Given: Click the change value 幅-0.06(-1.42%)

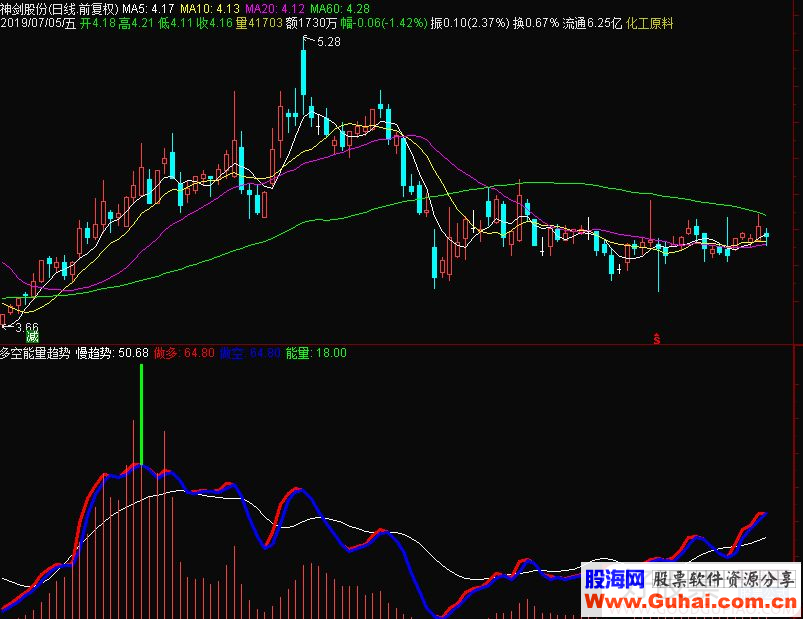Looking at the screenshot, I should [x=384, y=23].
